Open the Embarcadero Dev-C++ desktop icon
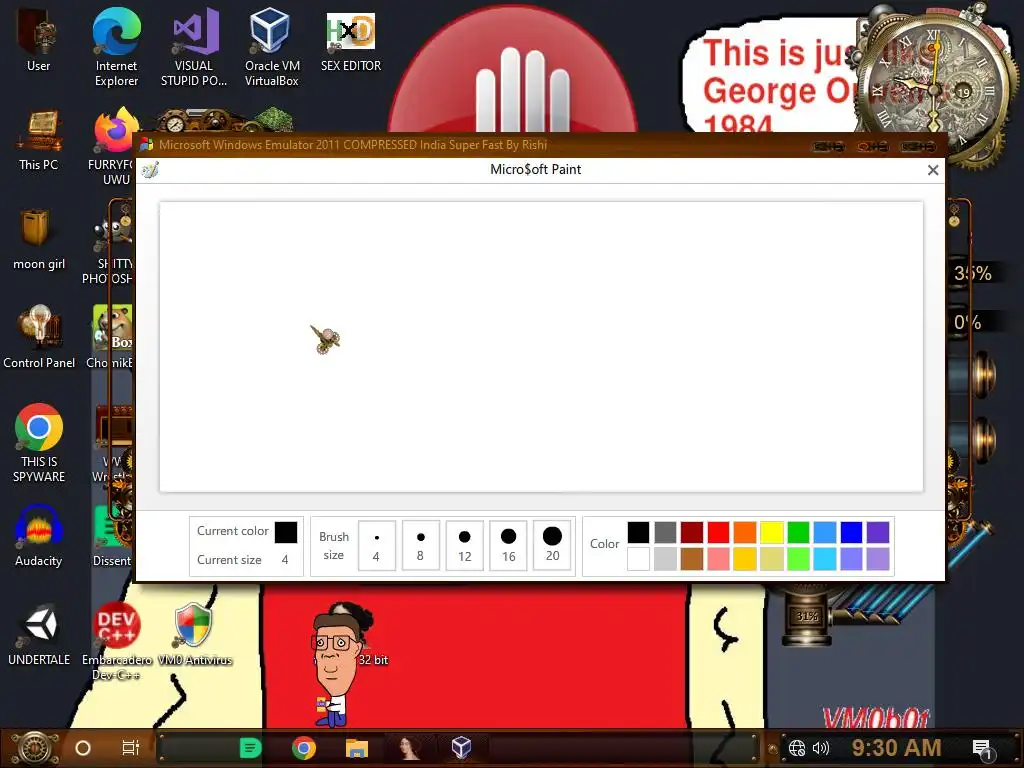 [x=116, y=640]
